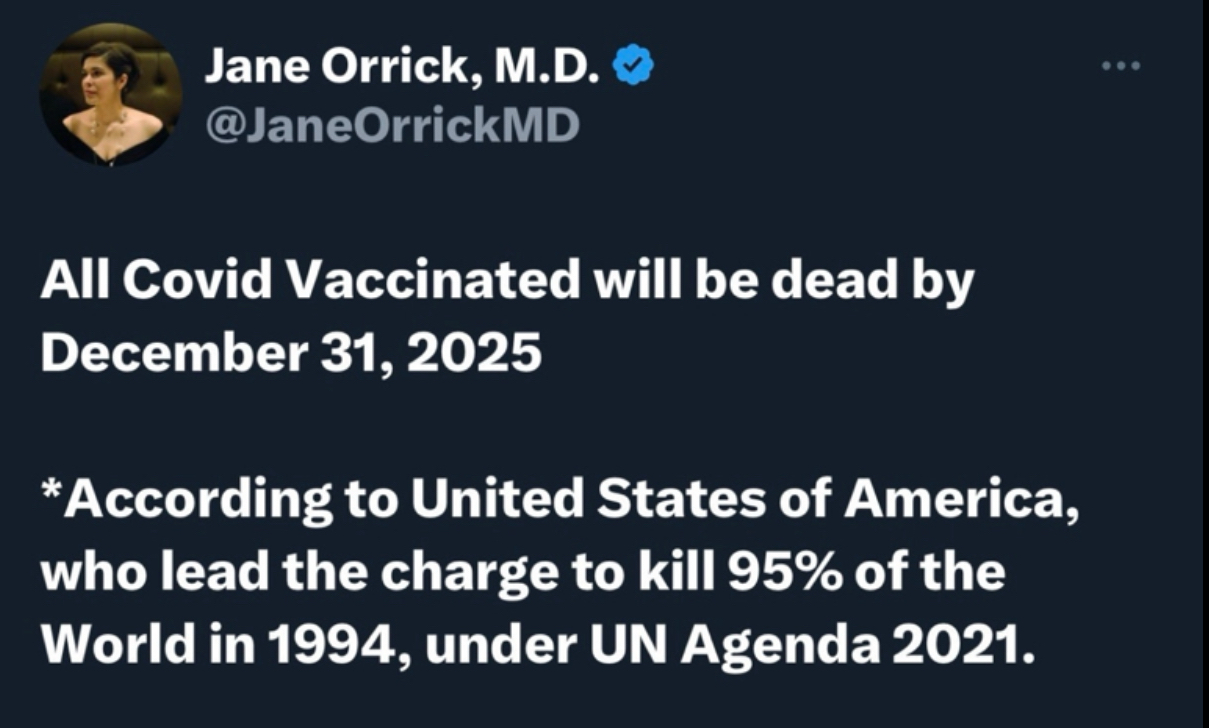Click the word "kill" in the post
The width and height of the screenshot is (1209, 728).
(x=686, y=574)
